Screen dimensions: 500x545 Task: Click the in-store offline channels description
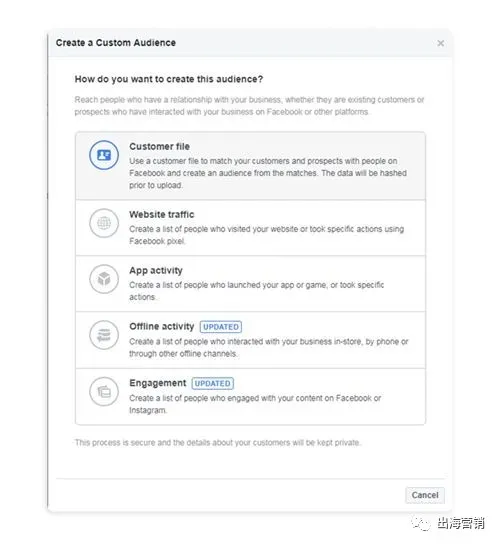coord(269,348)
